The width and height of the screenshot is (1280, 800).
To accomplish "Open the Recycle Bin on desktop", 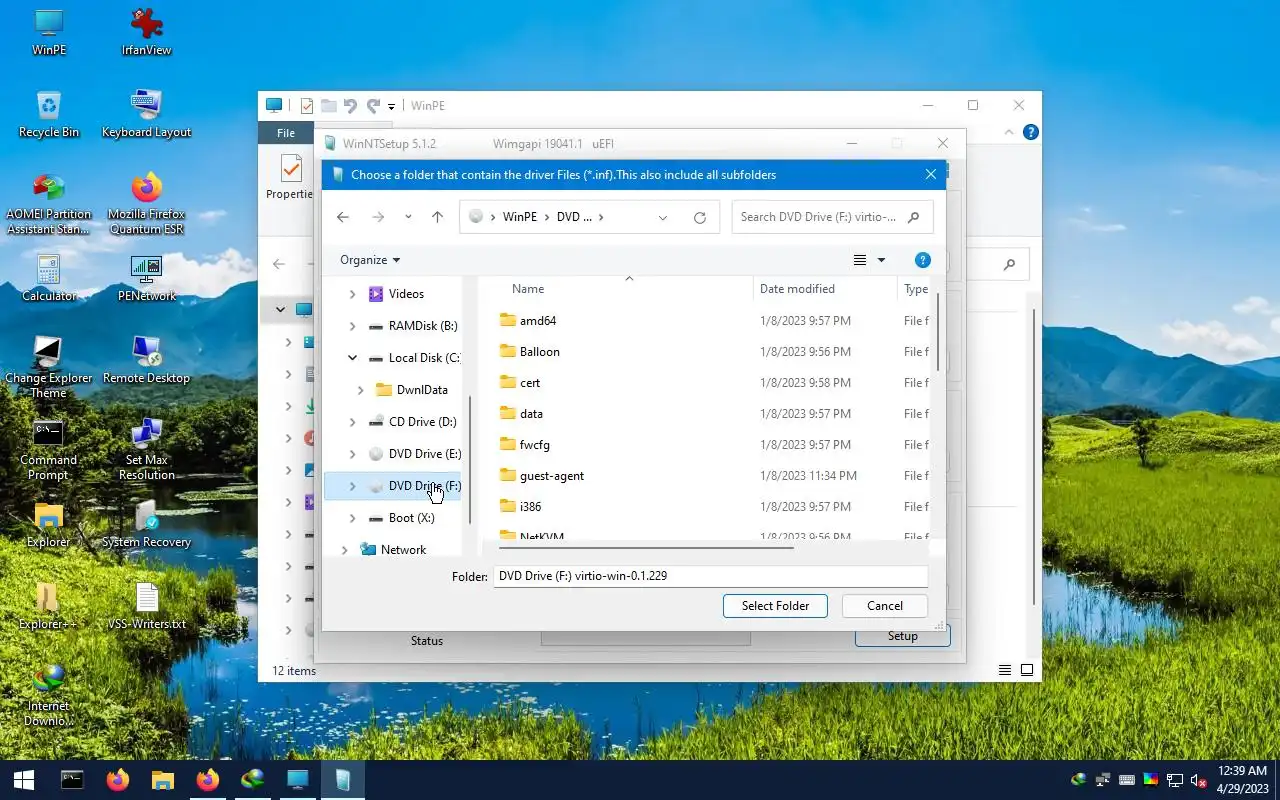I will 48,114.
